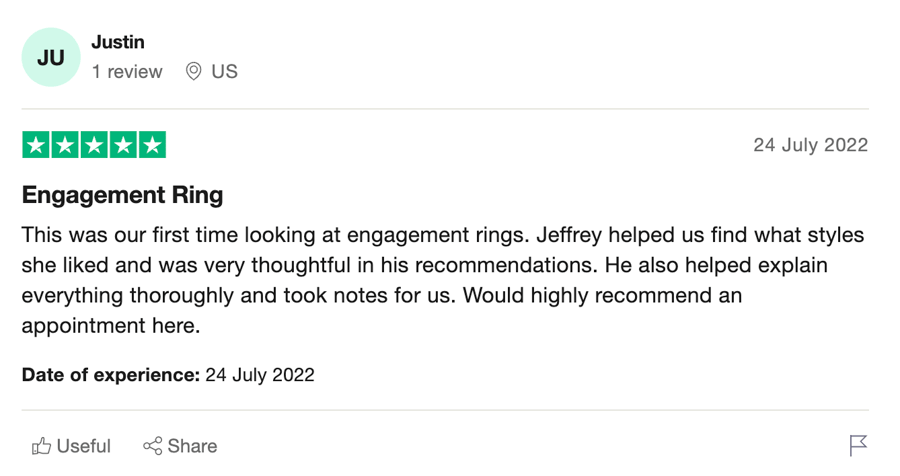The height and width of the screenshot is (476, 900).
Task: Click the 1 review count
Action: [x=127, y=71]
